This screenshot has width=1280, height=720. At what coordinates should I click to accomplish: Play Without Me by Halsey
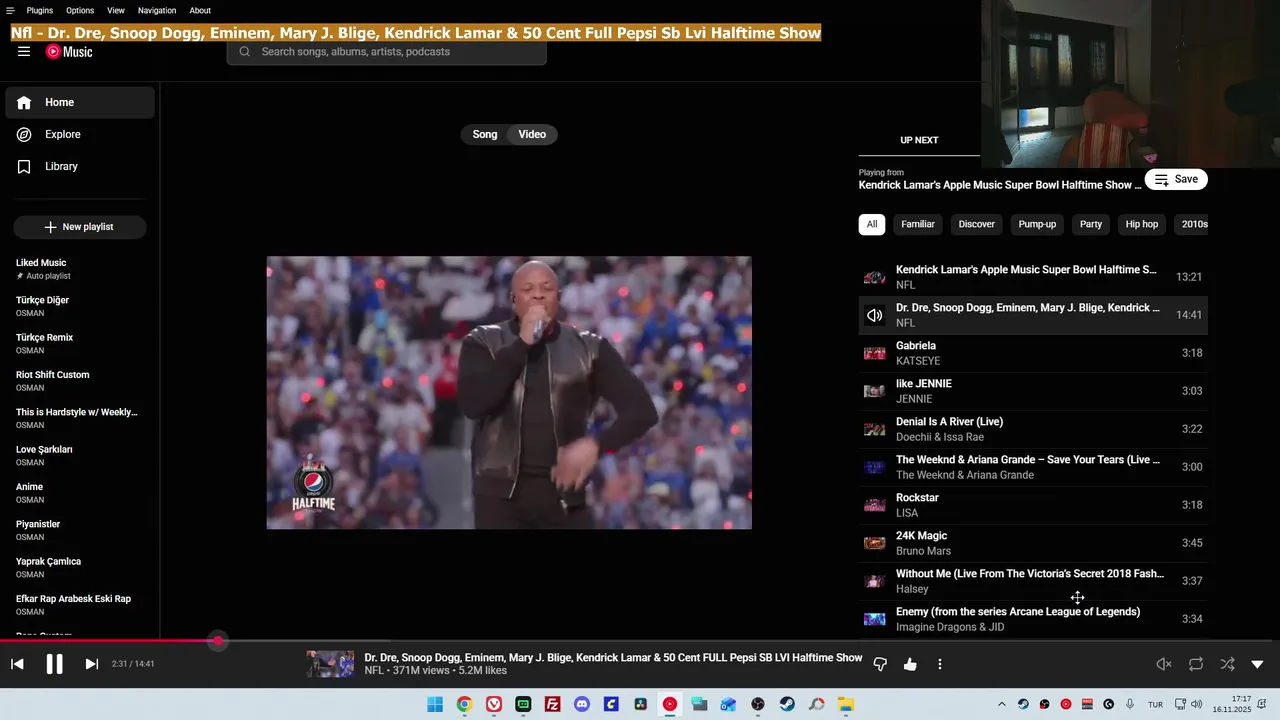pos(1033,581)
